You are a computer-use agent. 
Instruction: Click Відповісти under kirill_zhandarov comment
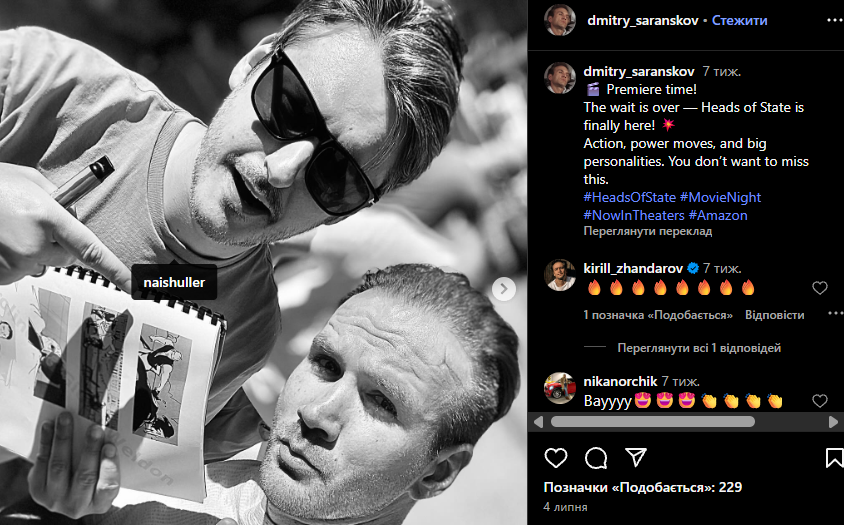tap(774, 315)
